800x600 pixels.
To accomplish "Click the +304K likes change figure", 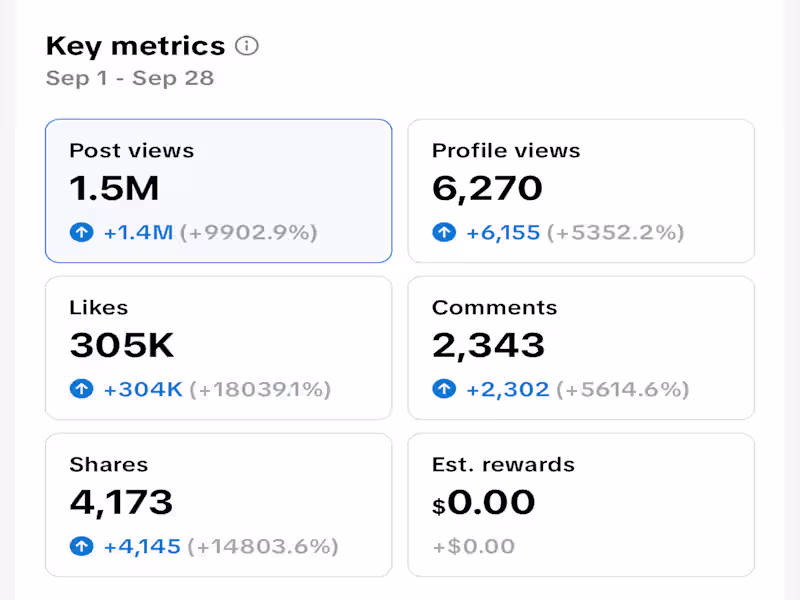I will point(142,389).
